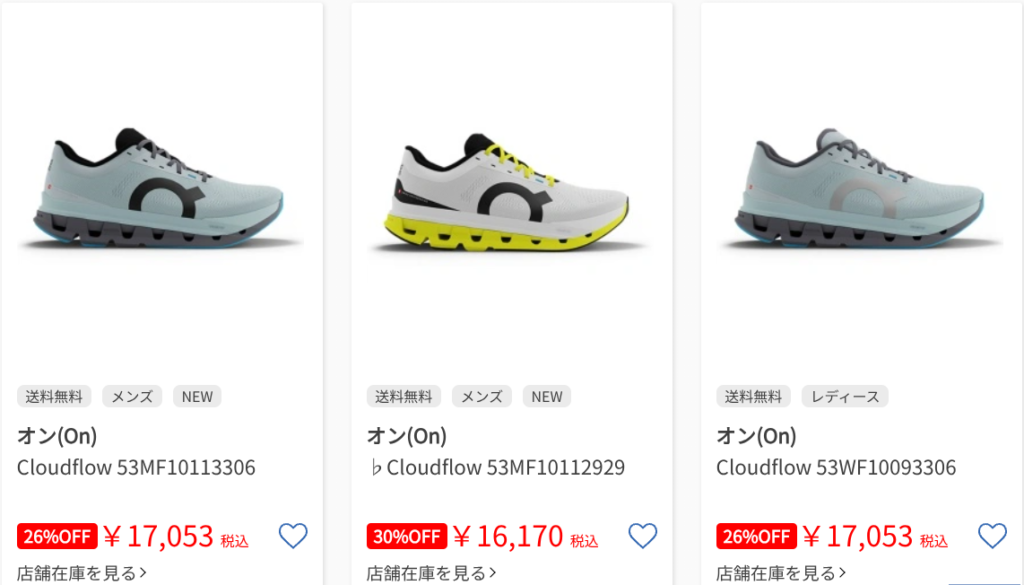Select the メンズ tag on first product
This screenshot has width=1024, height=585.
click(x=132, y=396)
